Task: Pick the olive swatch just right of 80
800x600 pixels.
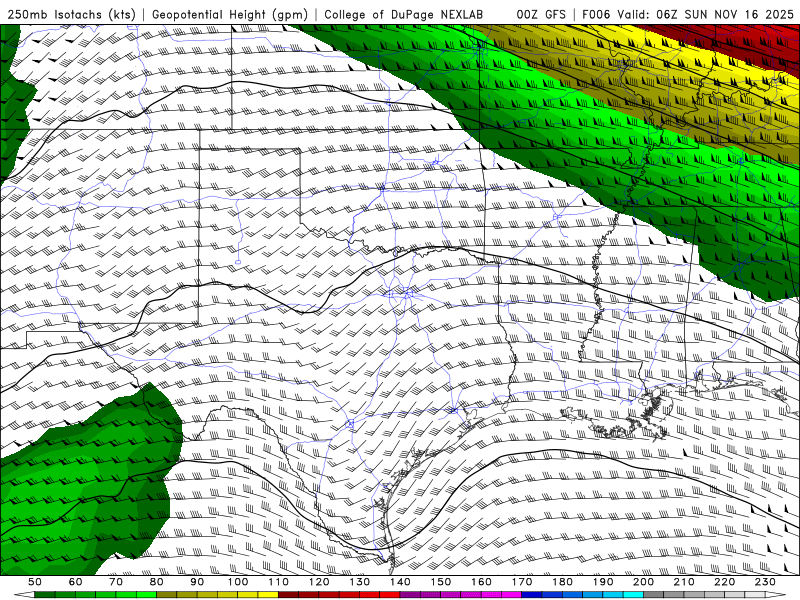Action: click(x=166, y=595)
